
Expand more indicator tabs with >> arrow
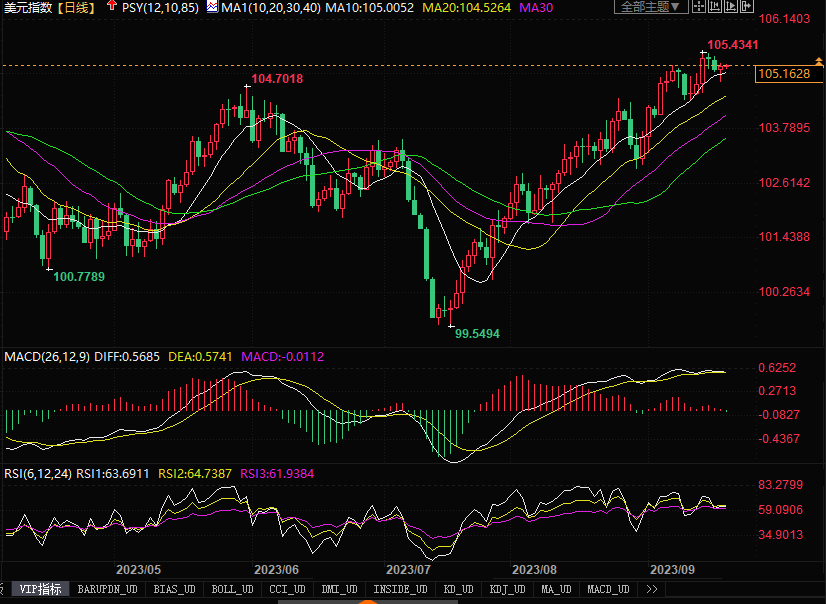pyautogui.click(x=652, y=589)
